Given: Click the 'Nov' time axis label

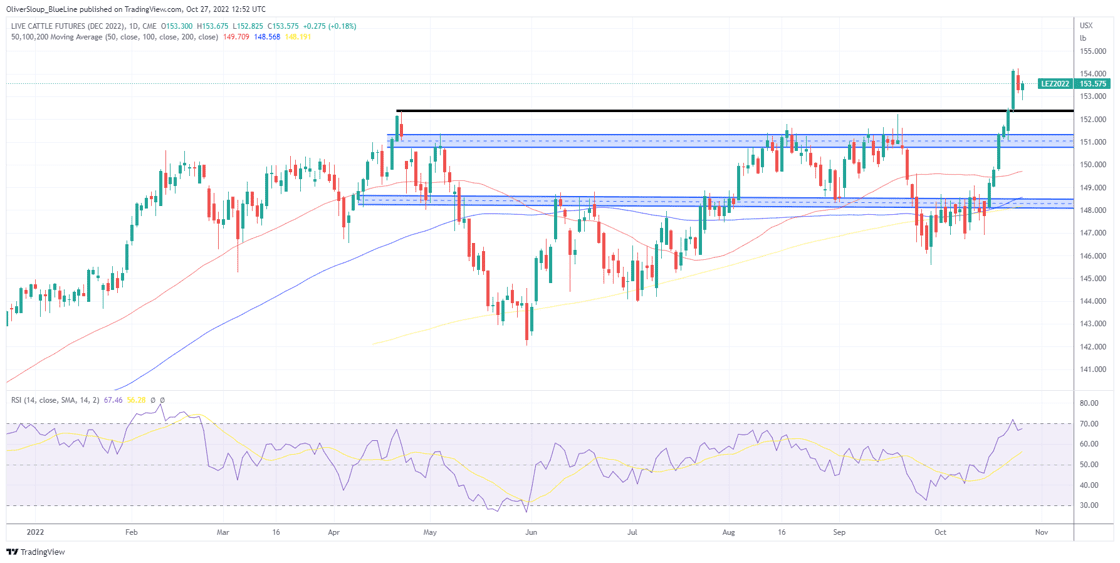Looking at the screenshot, I should (x=1041, y=533).
